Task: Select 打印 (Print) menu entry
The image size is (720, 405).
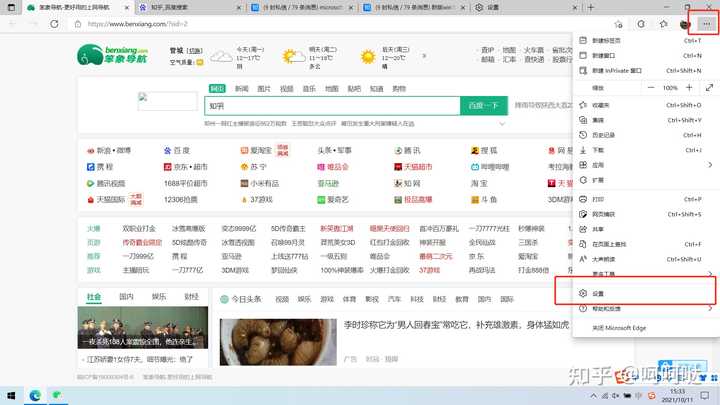Action: (x=646, y=199)
